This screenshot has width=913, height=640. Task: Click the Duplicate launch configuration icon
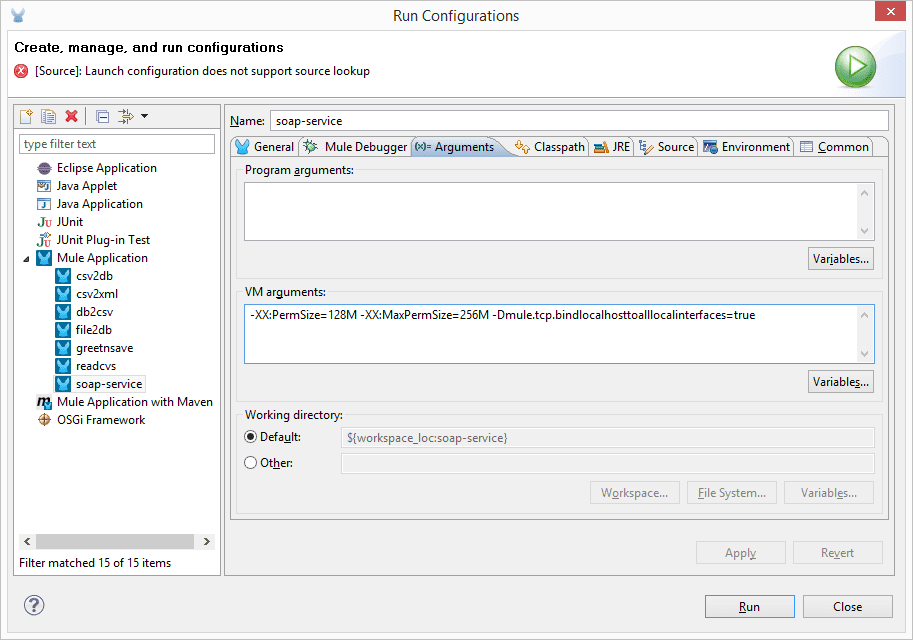[48, 116]
